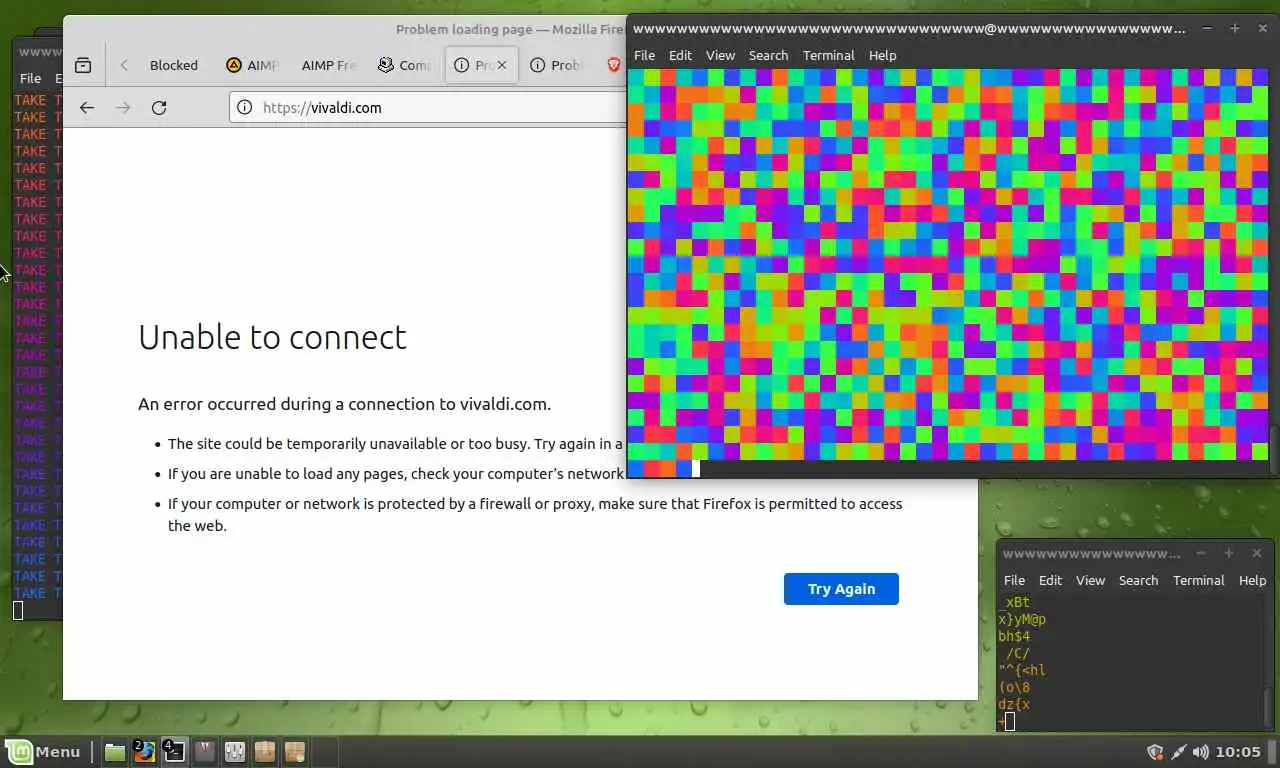Open Search menu in the large colorful terminal
The image size is (1280, 768).
tap(768, 55)
